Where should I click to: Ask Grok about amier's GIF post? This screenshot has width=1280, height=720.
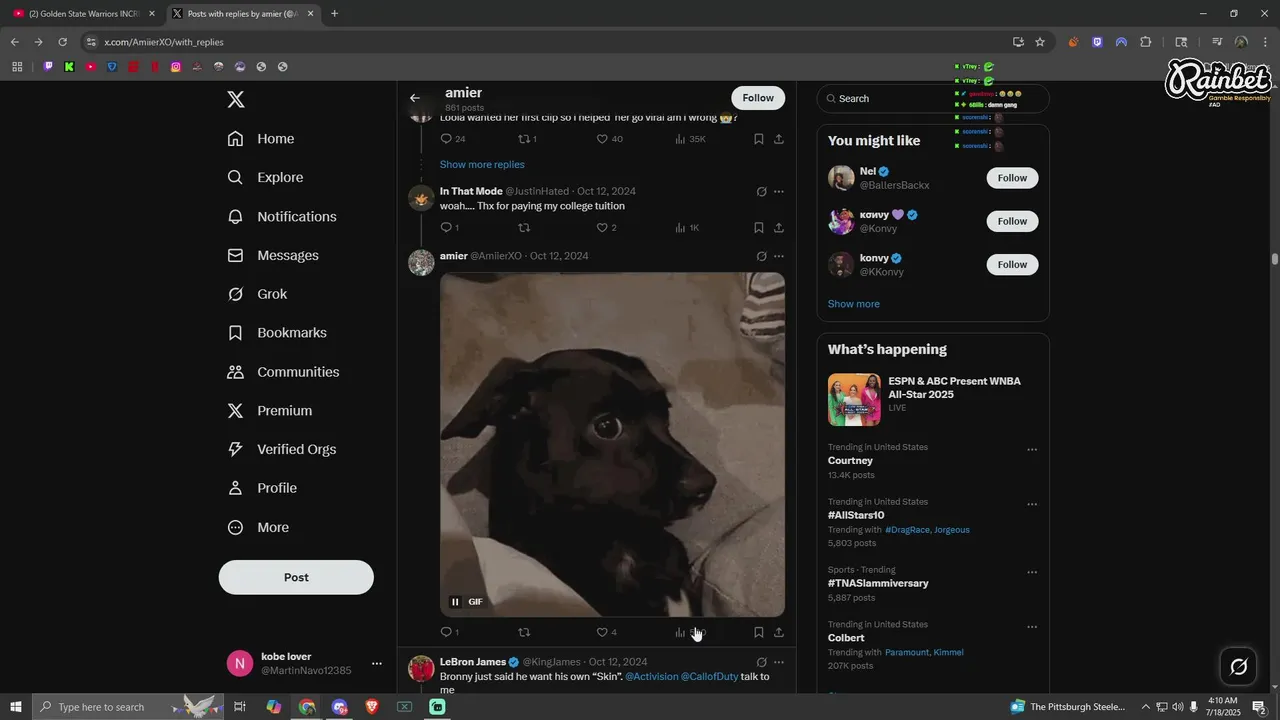761,256
